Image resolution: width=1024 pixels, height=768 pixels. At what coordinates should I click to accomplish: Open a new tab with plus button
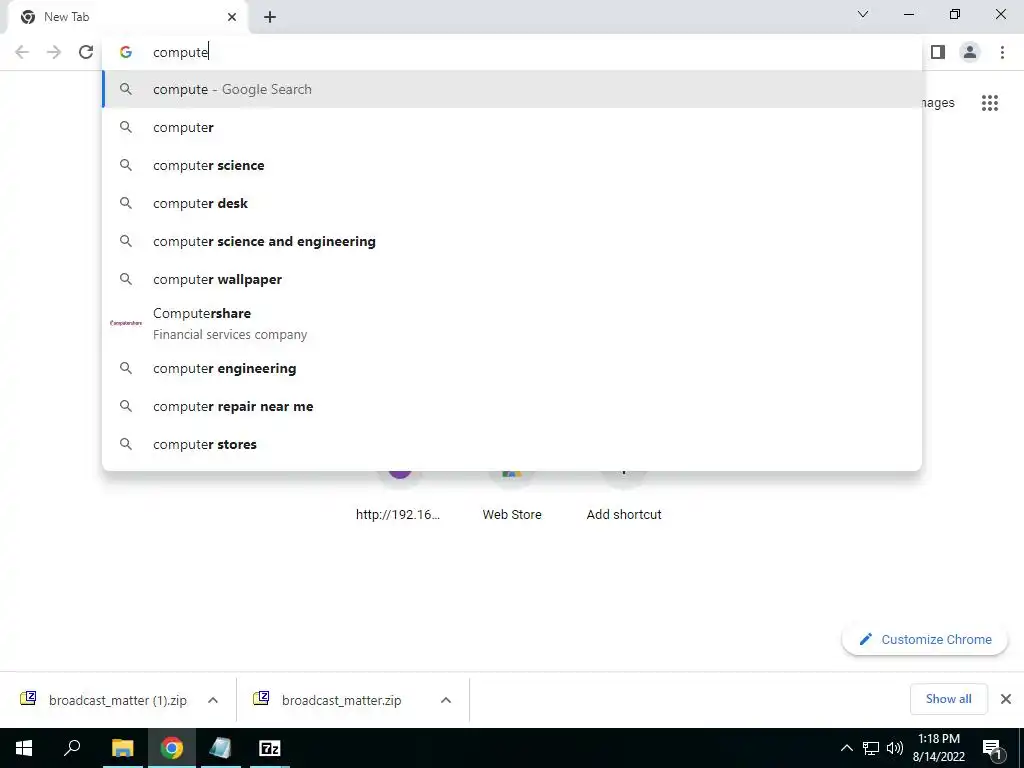point(270,17)
